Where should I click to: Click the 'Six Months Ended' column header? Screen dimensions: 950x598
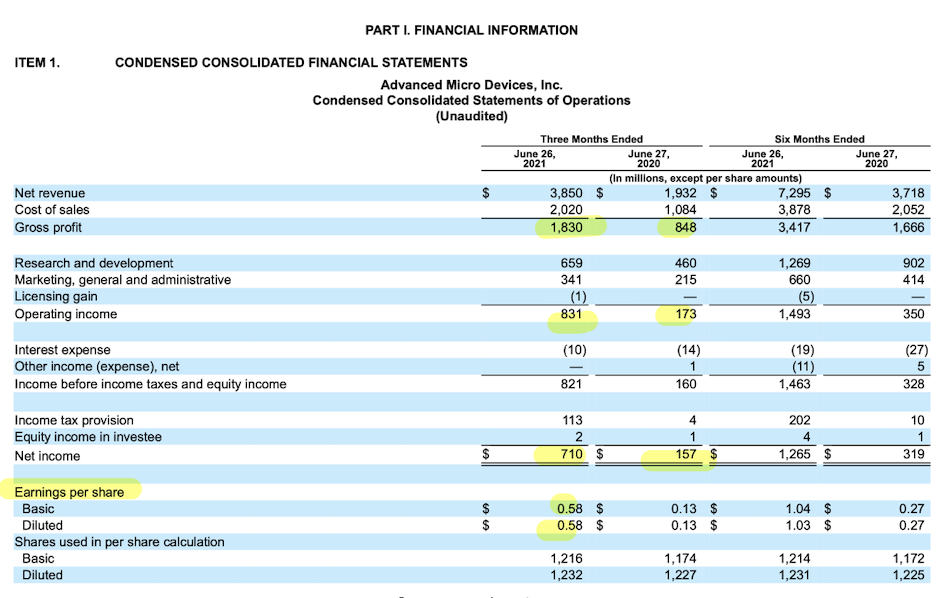(x=819, y=139)
